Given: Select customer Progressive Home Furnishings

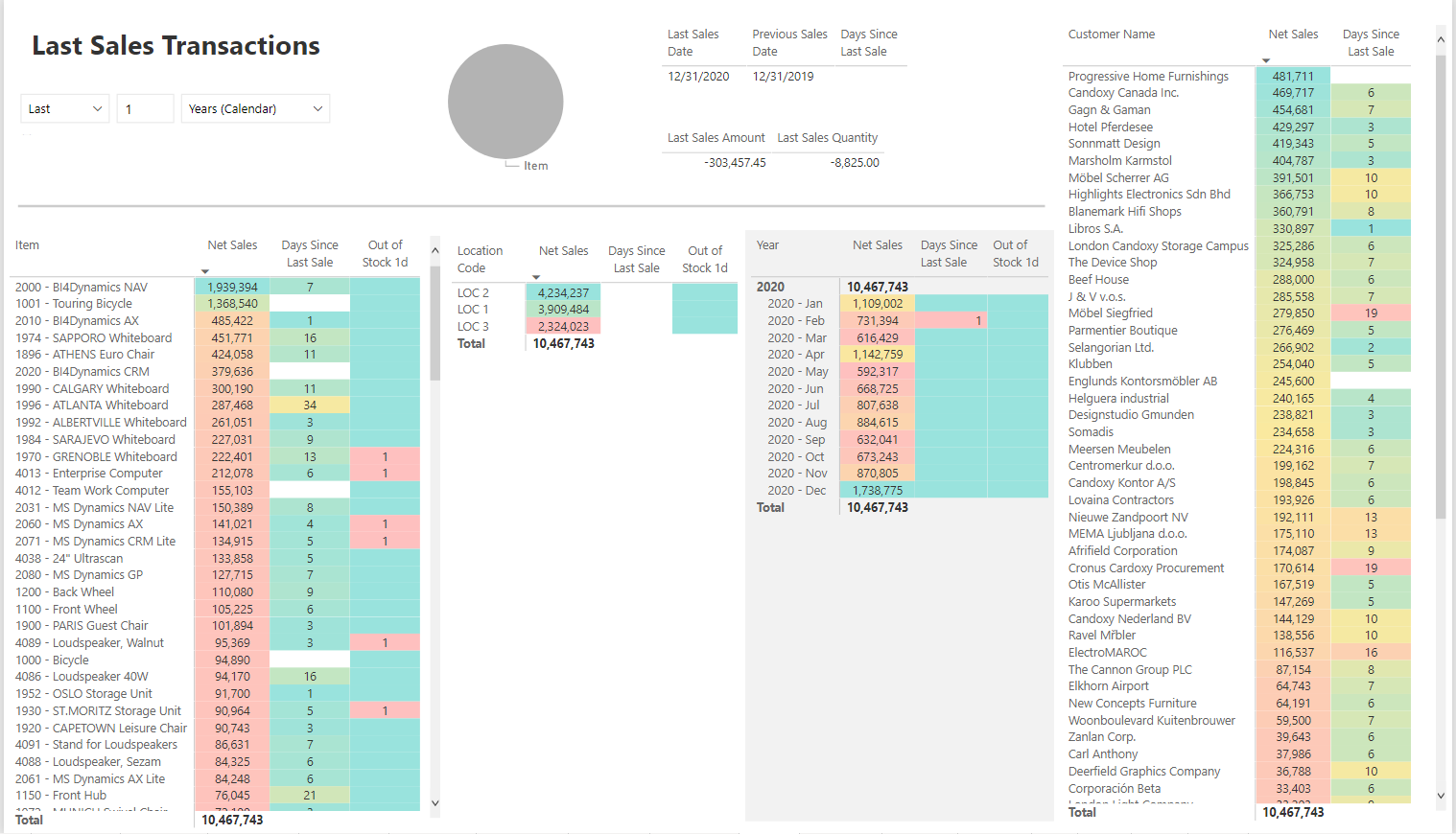Looking at the screenshot, I should click(x=1148, y=77).
